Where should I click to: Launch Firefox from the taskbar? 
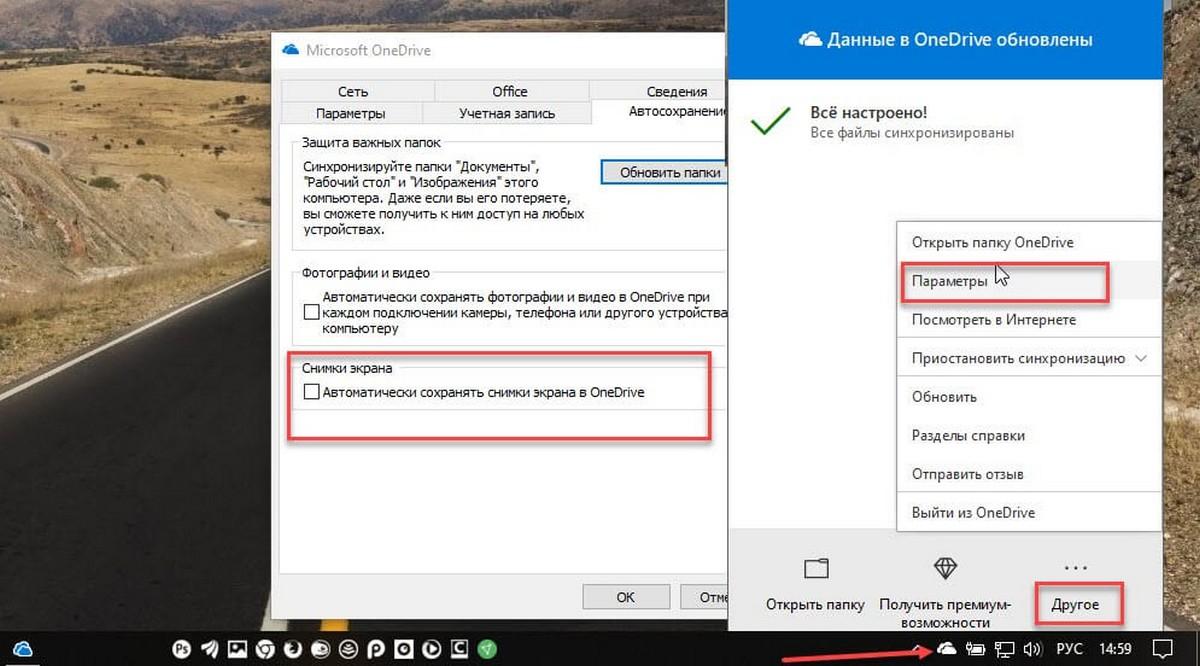tap(293, 649)
